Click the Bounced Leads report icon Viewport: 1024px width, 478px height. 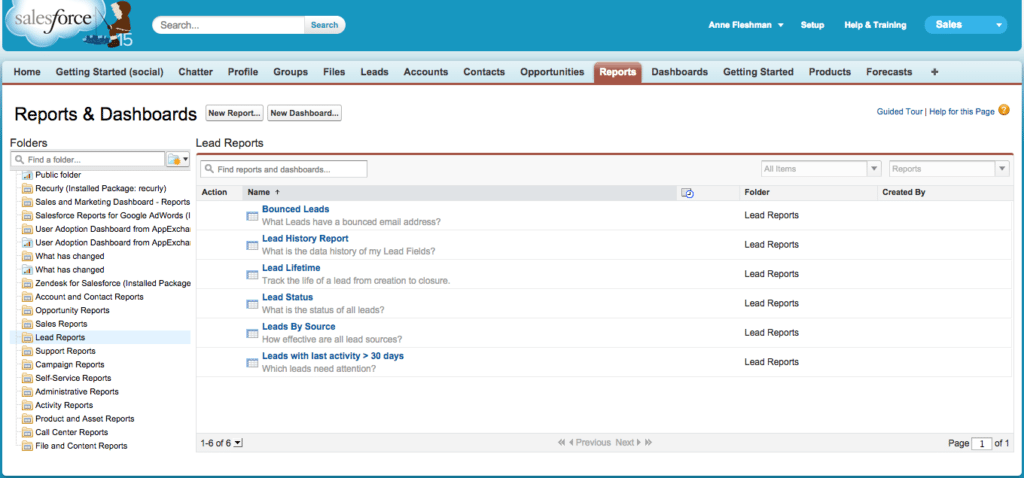tap(252, 216)
